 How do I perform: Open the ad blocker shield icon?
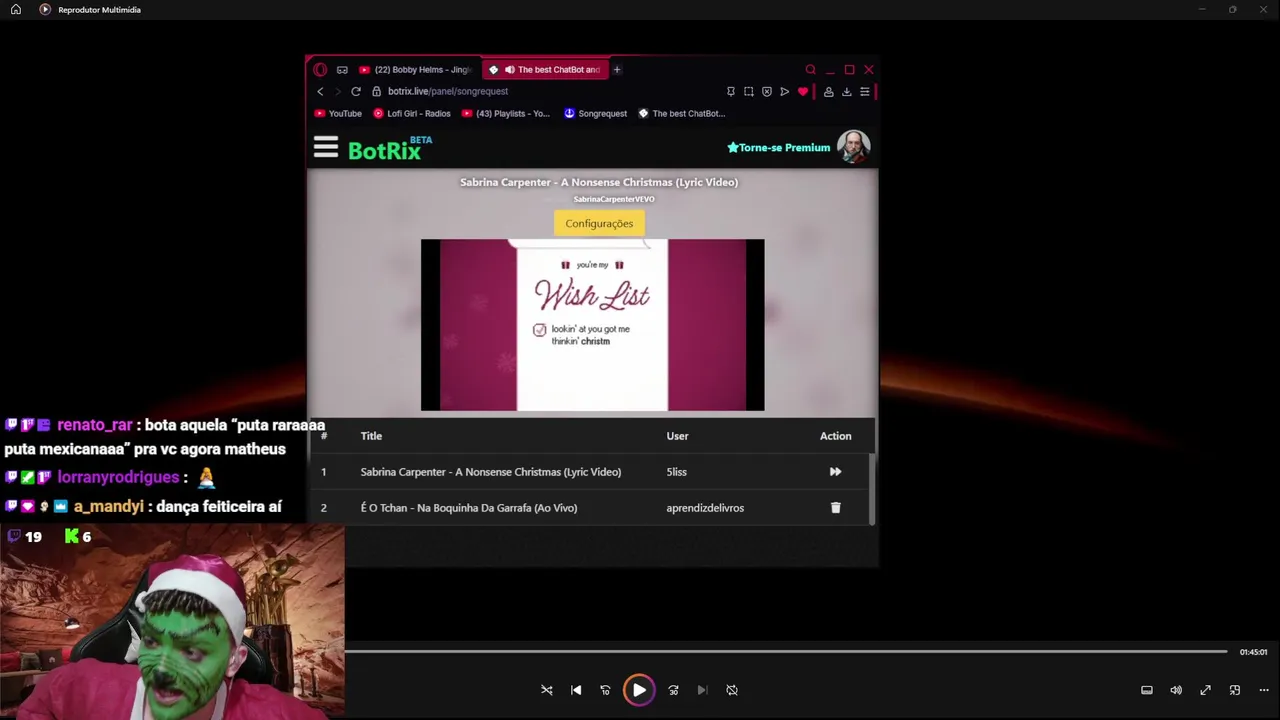(767, 91)
